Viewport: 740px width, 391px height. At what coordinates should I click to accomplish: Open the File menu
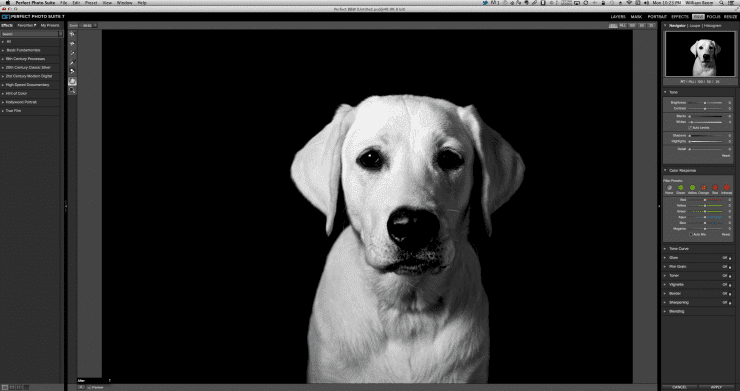tap(63, 3)
